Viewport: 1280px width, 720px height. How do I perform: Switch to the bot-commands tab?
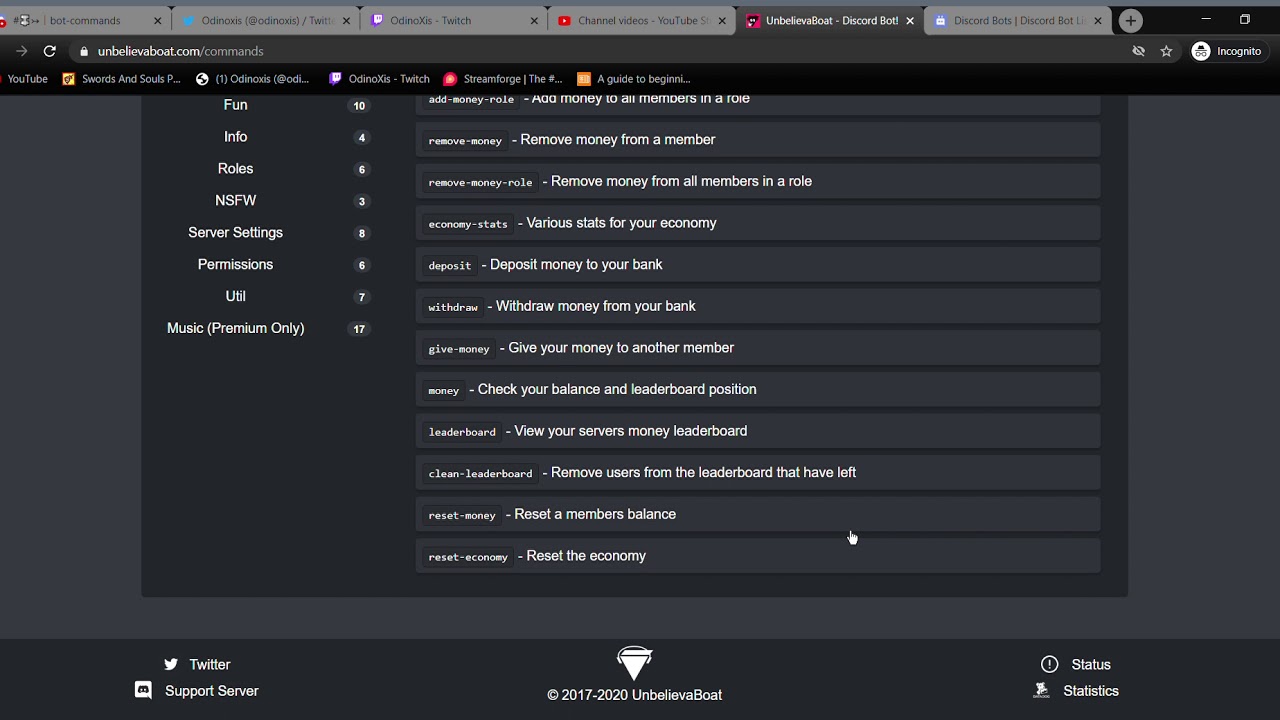point(85,20)
